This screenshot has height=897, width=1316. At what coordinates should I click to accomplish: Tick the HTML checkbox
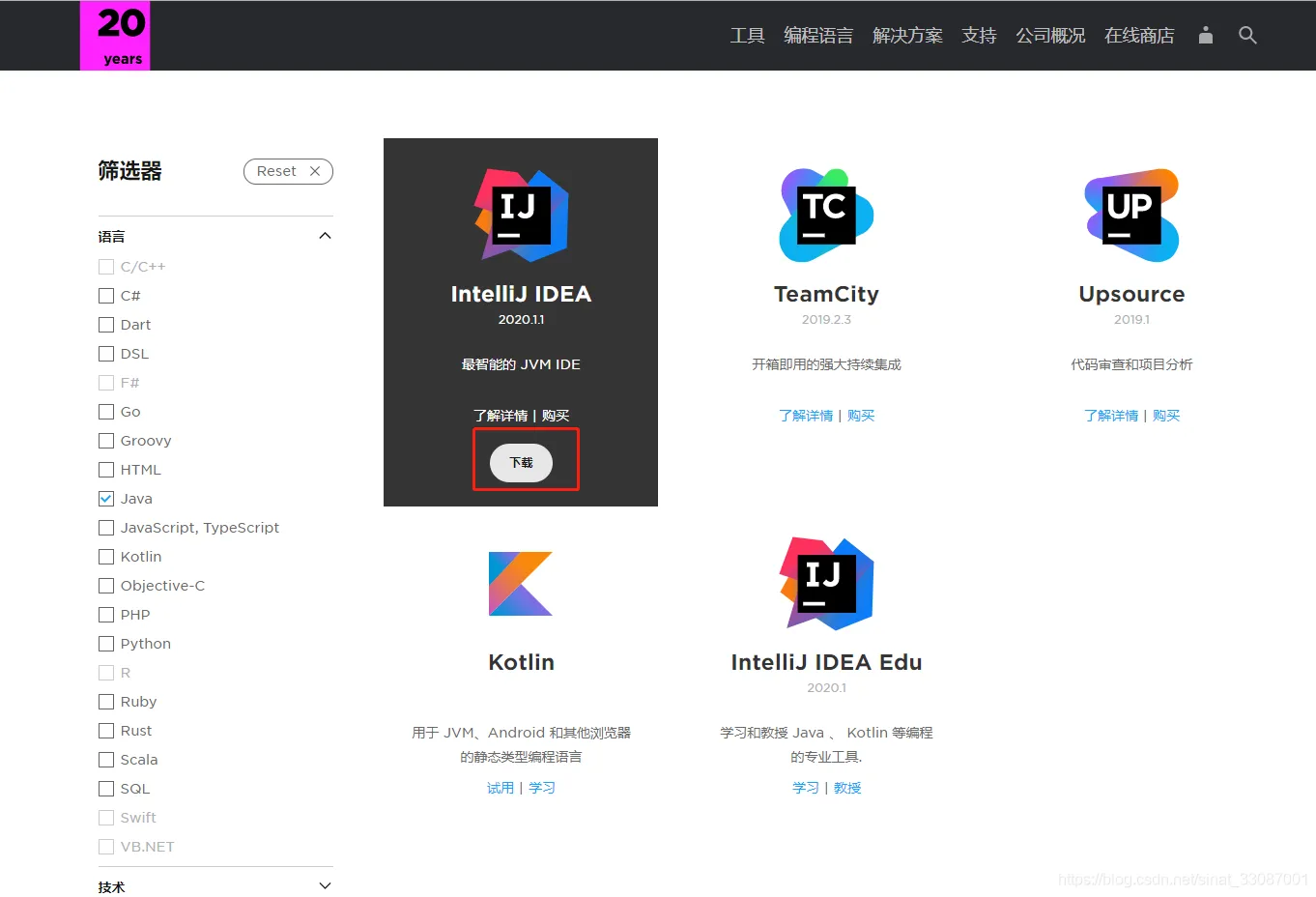pyautogui.click(x=106, y=470)
